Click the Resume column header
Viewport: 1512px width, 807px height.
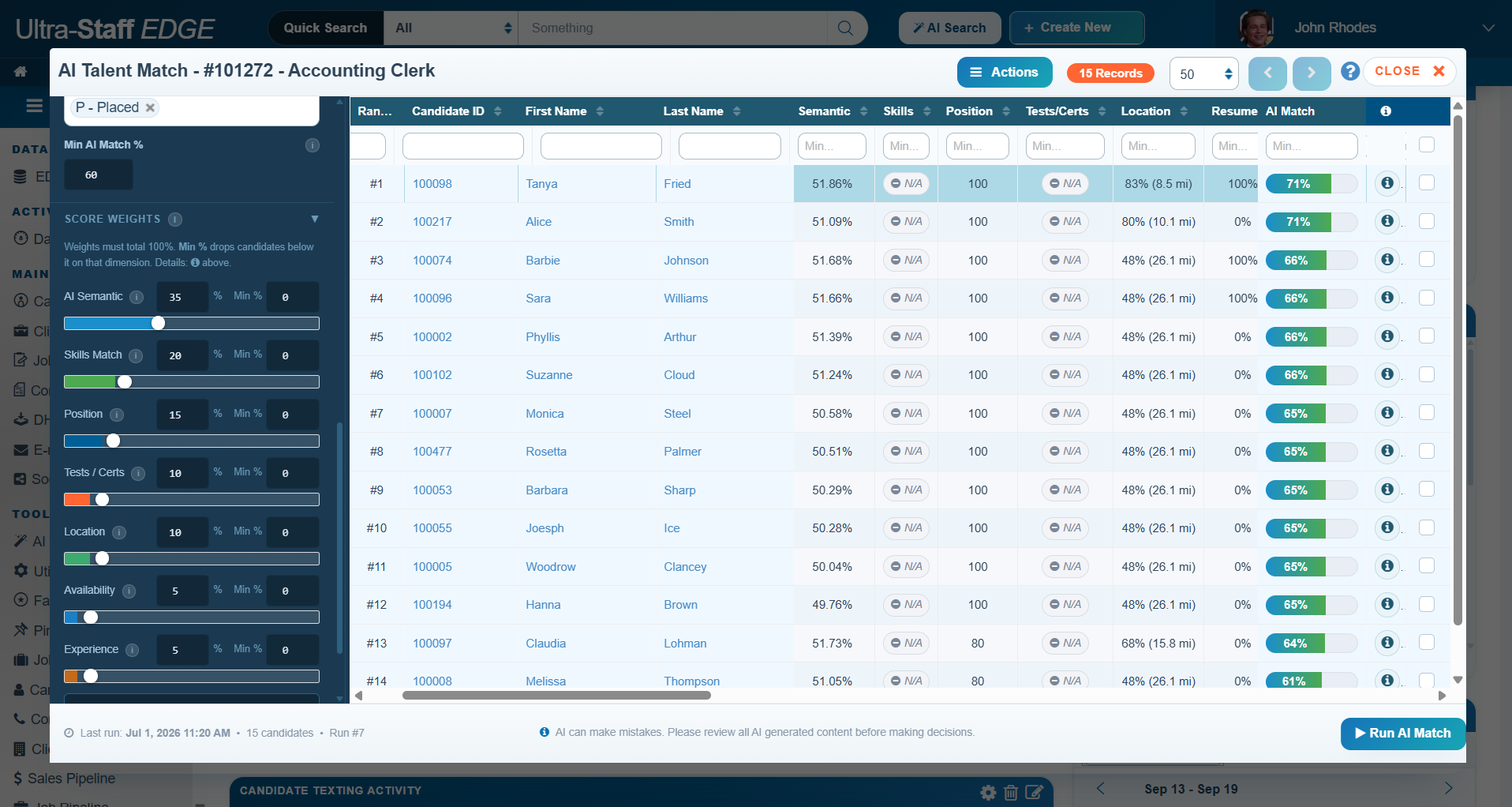1234,111
